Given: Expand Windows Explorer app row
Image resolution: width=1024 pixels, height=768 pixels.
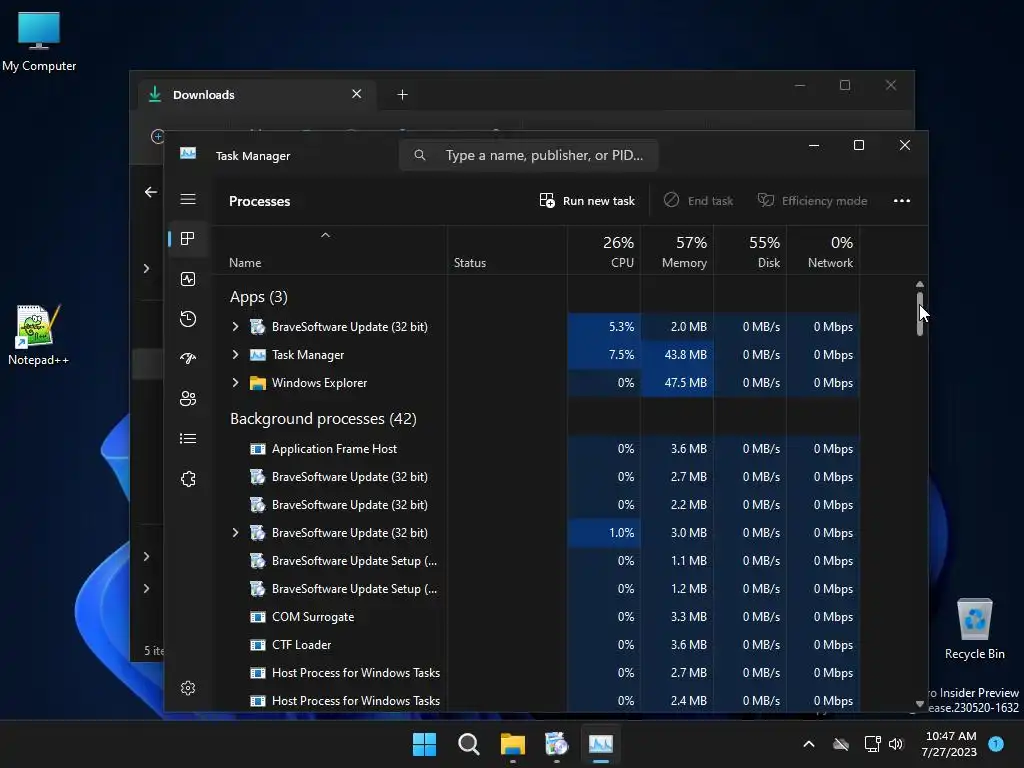Looking at the screenshot, I should [235, 383].
